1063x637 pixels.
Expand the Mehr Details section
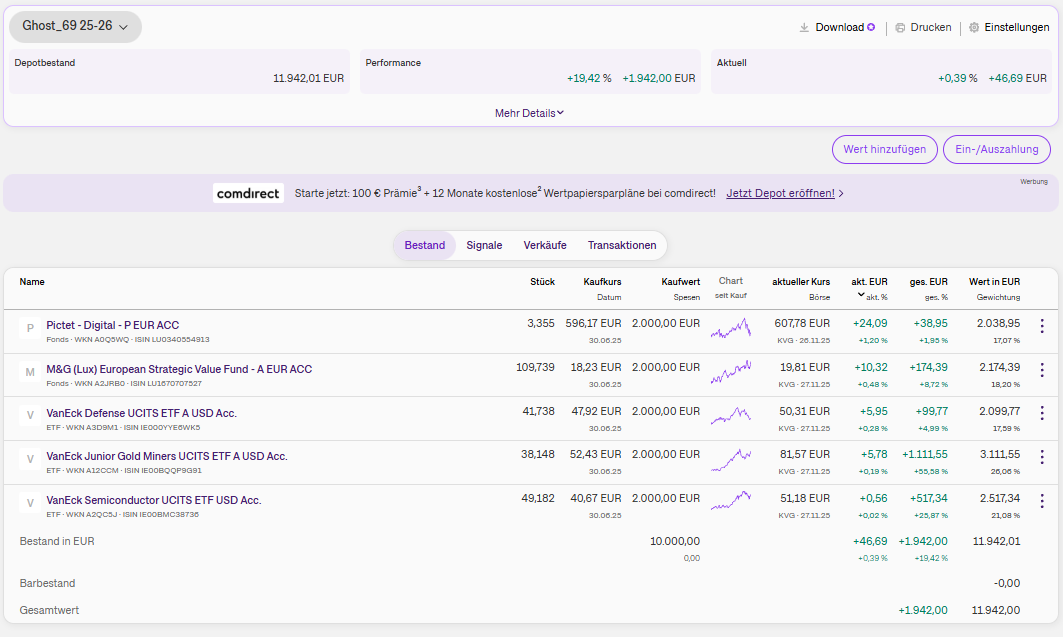tap(530, 113)
